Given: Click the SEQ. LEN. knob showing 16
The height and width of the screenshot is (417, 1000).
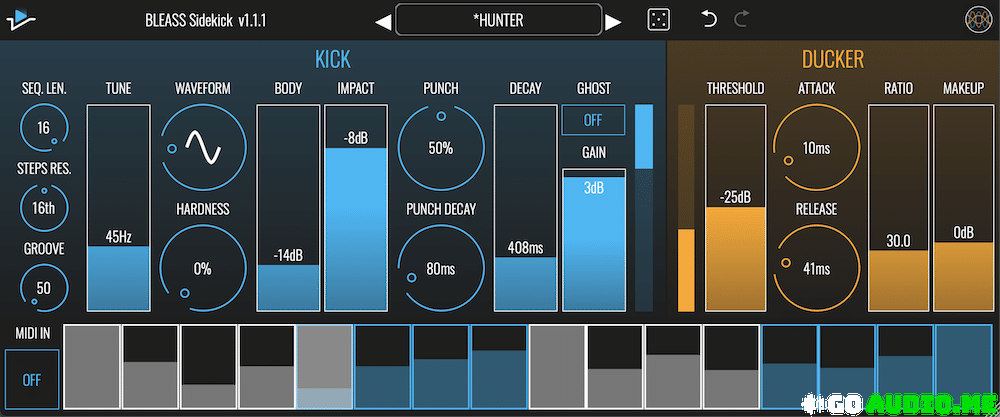Looking at the screenshot, I should pyautogui.click(x=44, y=128).
